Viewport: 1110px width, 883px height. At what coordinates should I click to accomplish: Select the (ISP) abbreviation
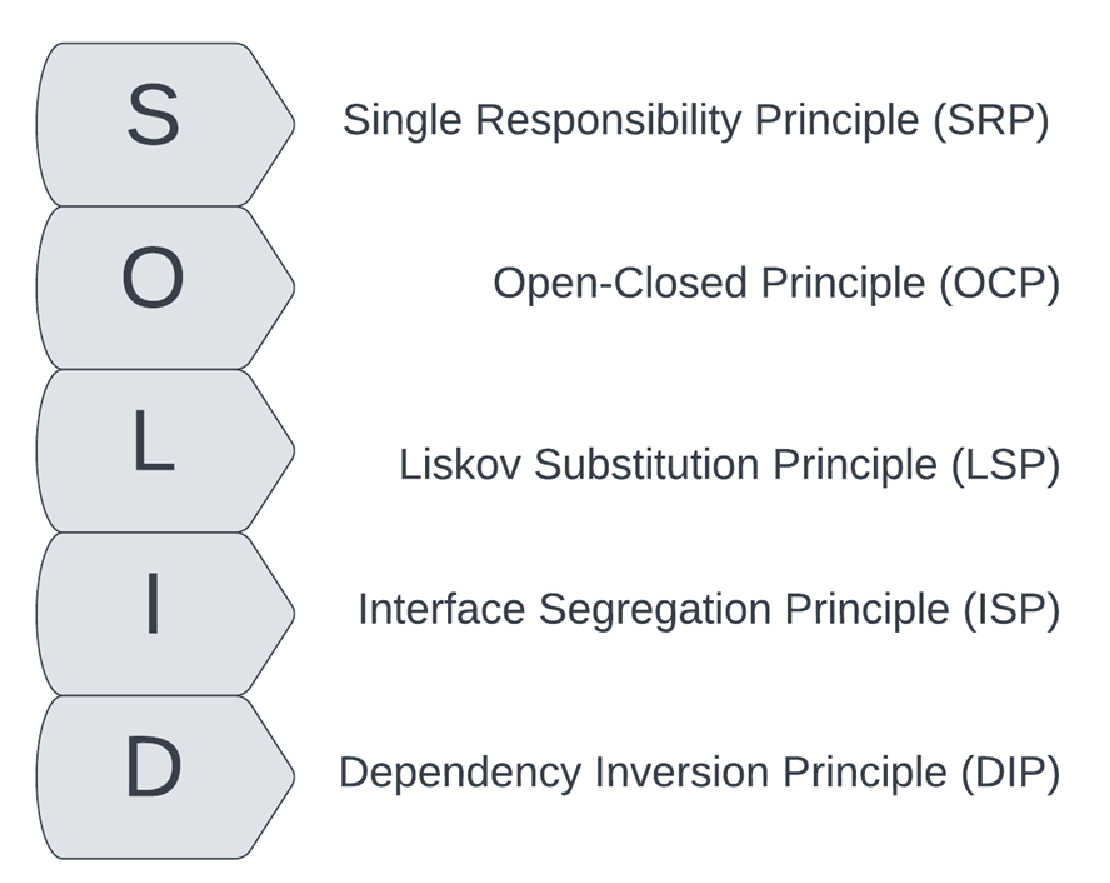click(1011, 610)
